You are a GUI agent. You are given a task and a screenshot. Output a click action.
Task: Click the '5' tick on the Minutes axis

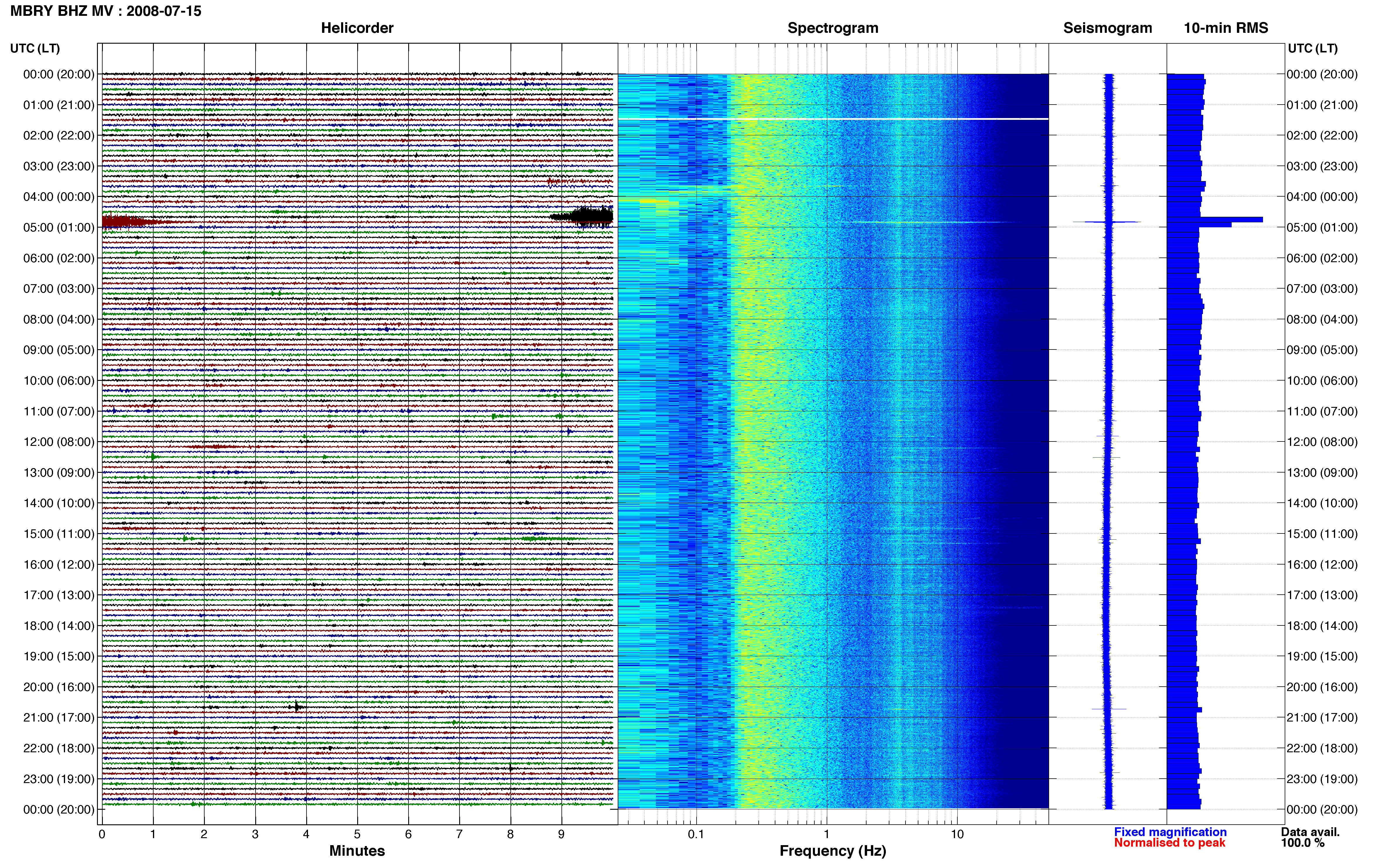(x=357, y=834)
